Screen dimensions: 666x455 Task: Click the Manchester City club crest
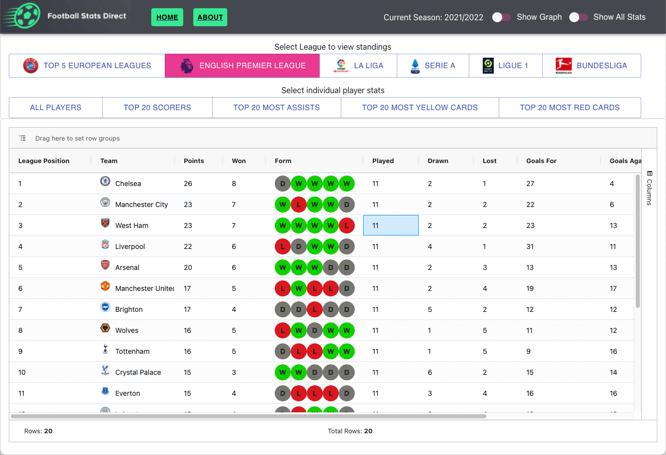tap(105, 202)
